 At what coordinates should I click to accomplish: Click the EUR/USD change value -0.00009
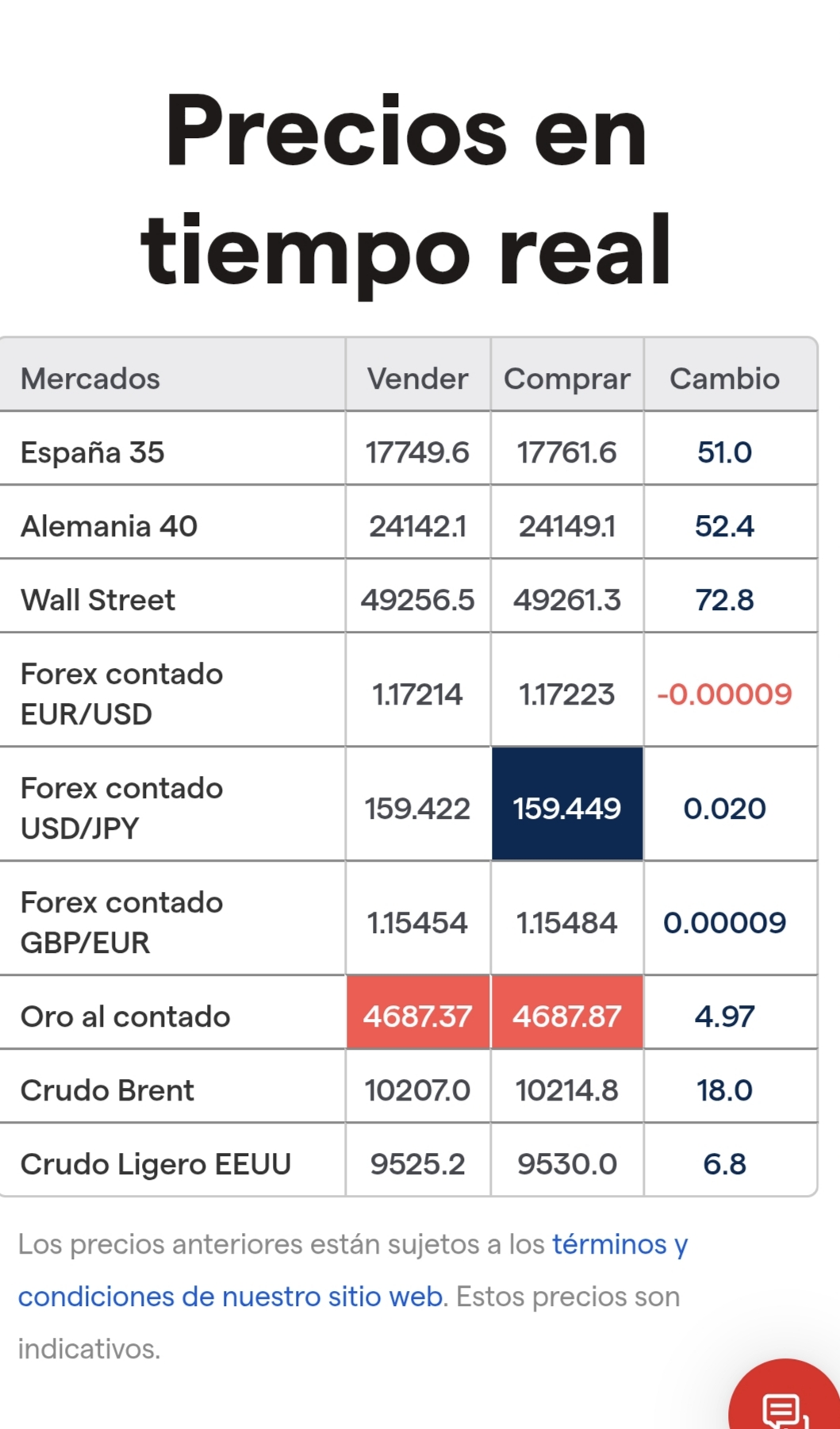(724, 694)
